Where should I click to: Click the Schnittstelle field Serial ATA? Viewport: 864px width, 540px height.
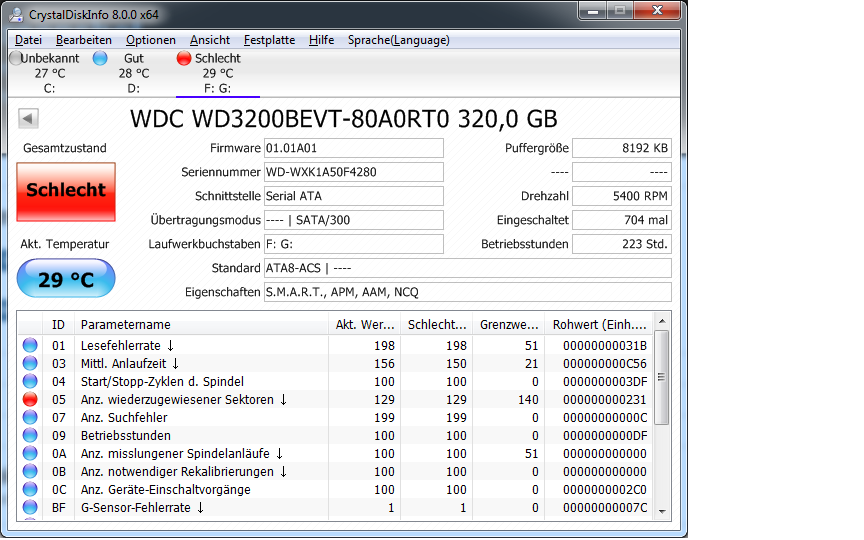click(x=354, y=196)
